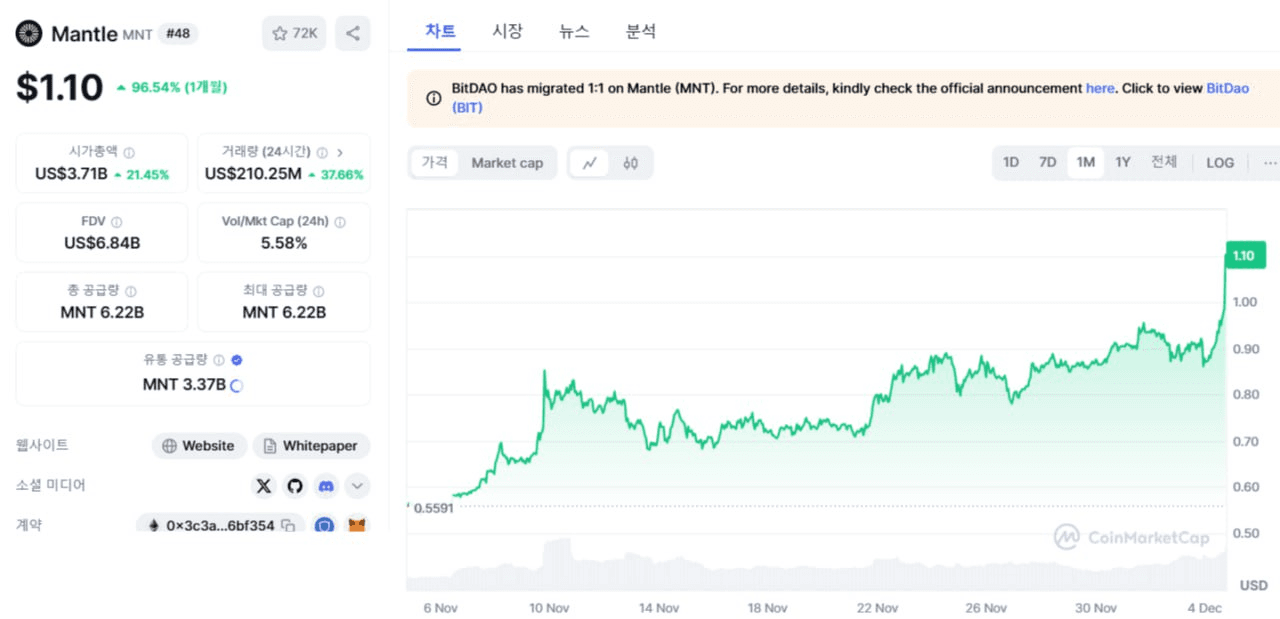
Task: Expand more social media links
Action: pos(357,486)
